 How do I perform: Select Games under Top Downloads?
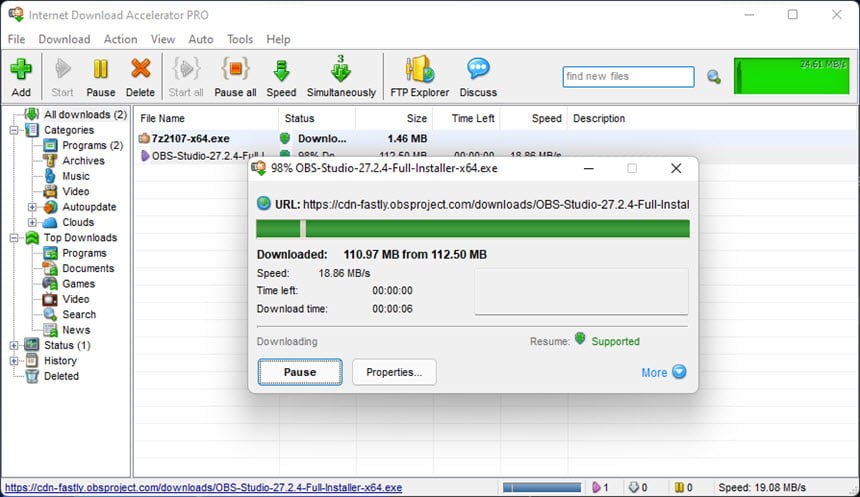tap(78, 284)
